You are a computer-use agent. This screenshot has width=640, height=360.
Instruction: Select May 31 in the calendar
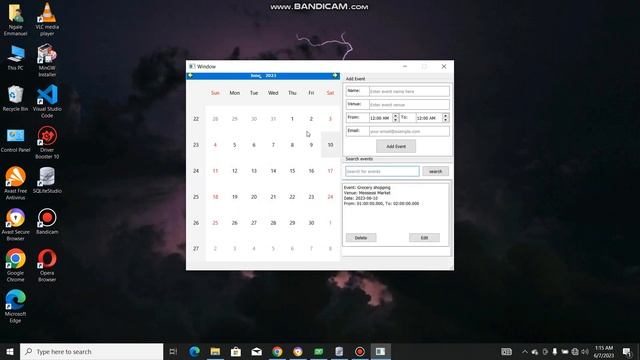273,119
